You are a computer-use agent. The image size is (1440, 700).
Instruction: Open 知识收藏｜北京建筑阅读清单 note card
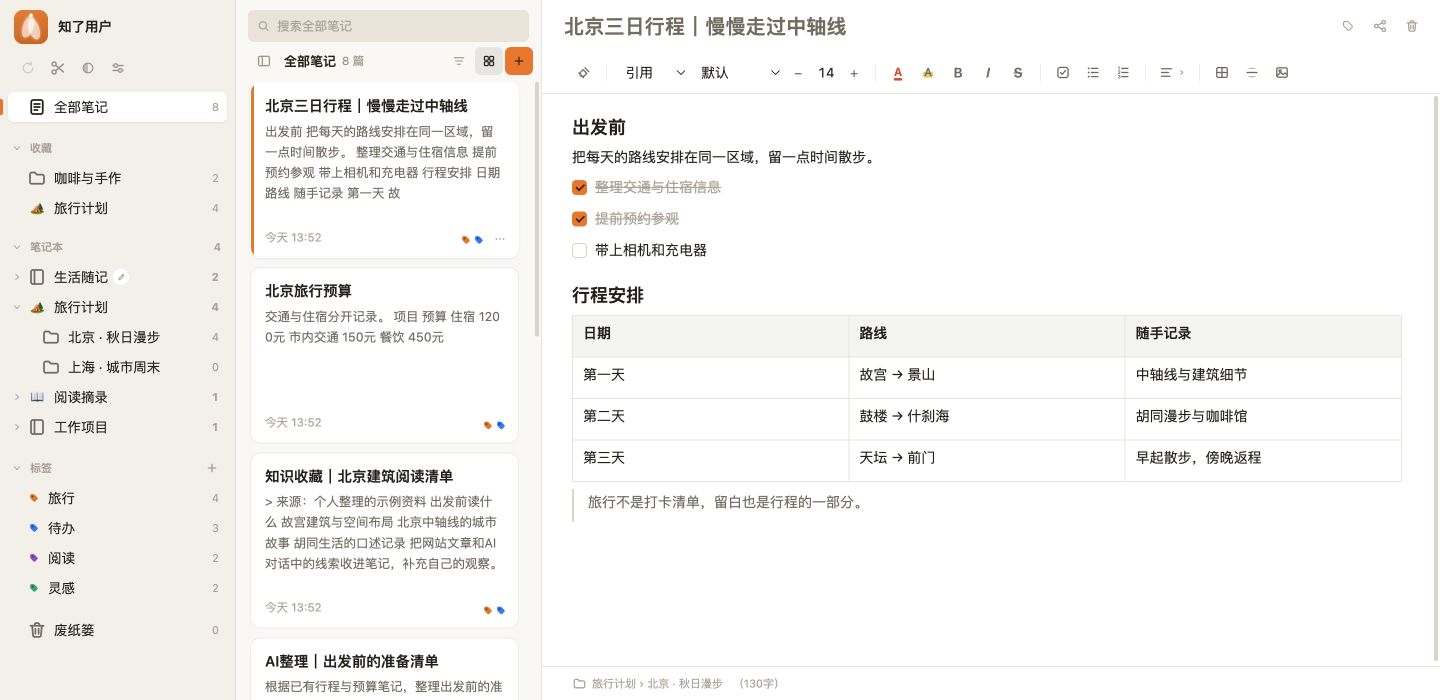[385, 540]
